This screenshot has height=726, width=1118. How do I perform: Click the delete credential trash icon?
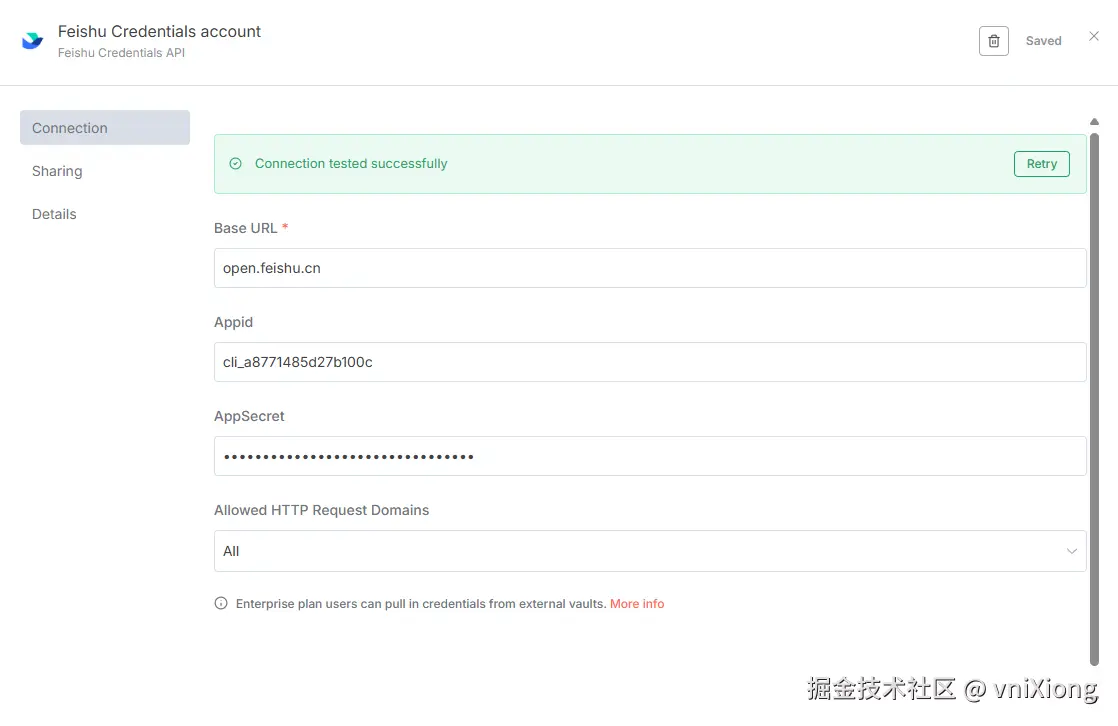click(993, 41)
